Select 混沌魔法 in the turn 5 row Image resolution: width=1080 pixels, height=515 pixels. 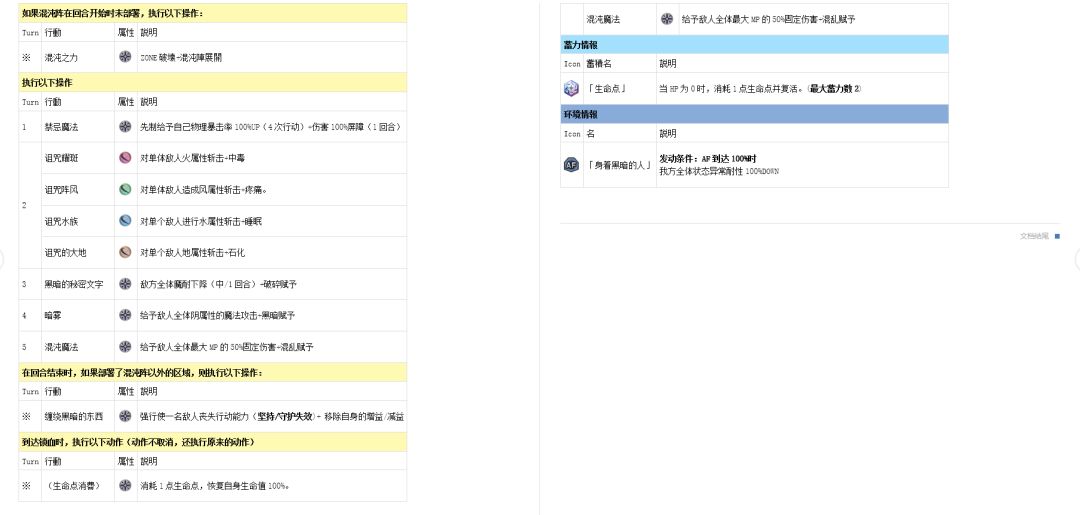[61, 347]
